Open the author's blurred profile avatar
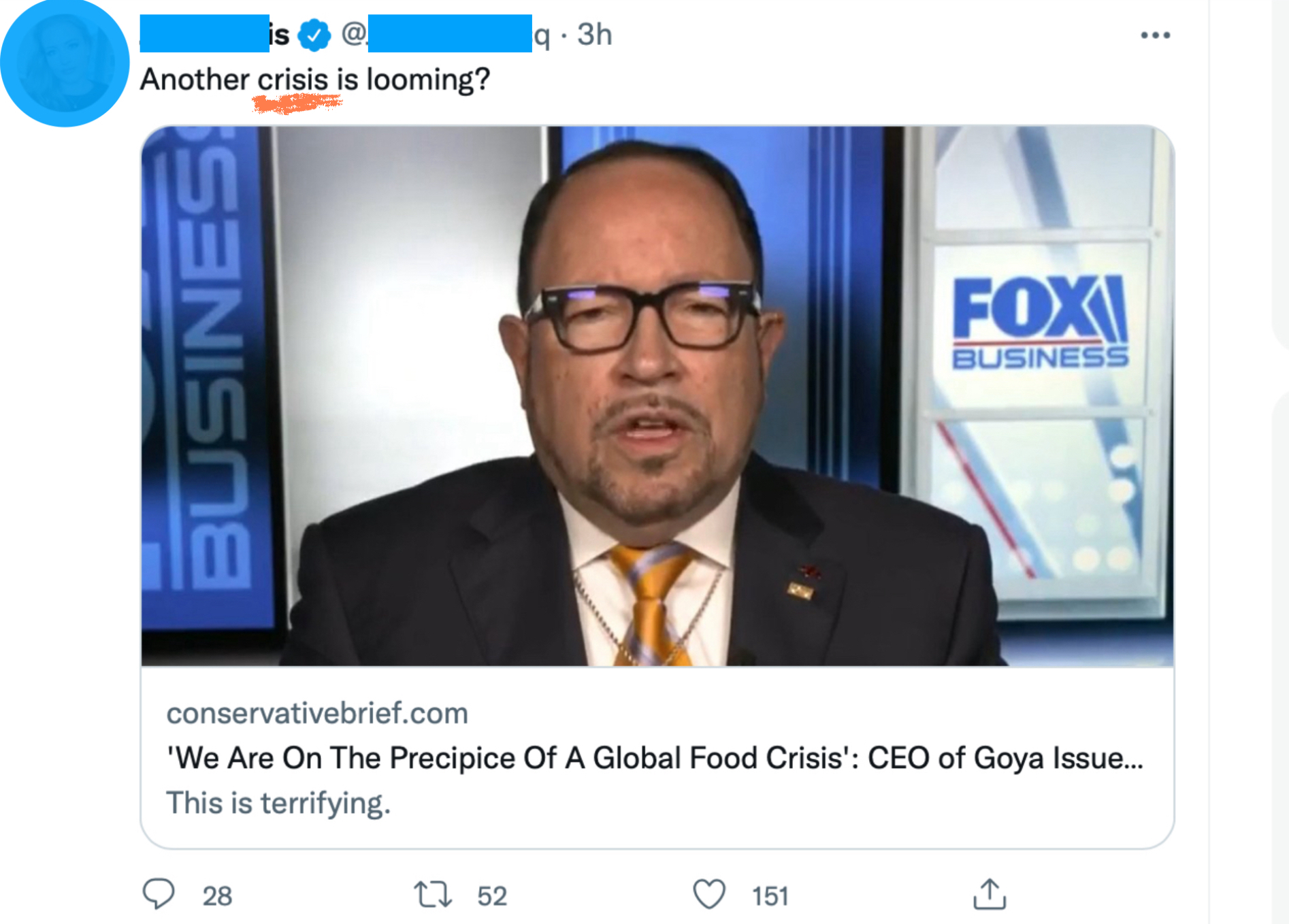 pyautogui.click(x=65, y=63)
